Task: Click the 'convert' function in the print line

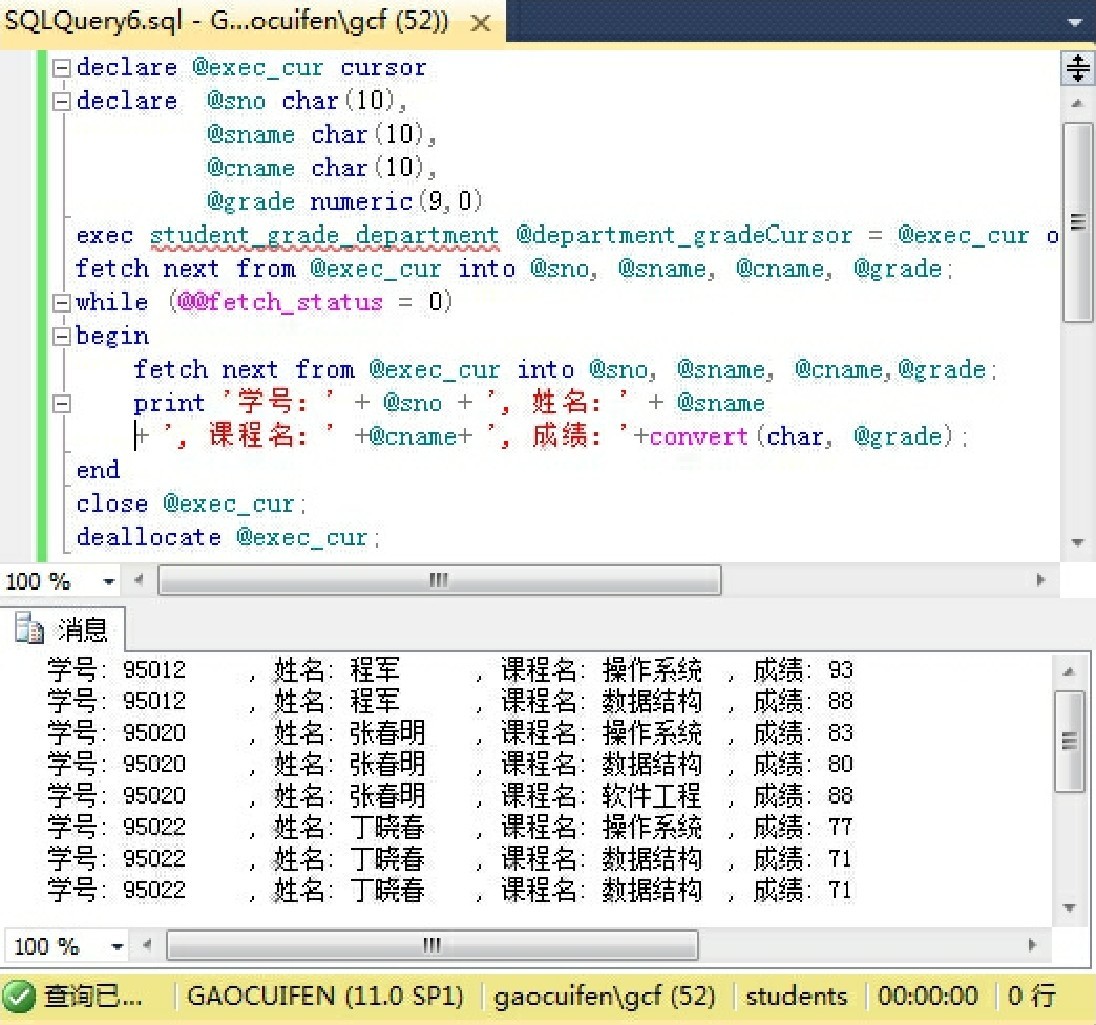Action: coord(699,437)
